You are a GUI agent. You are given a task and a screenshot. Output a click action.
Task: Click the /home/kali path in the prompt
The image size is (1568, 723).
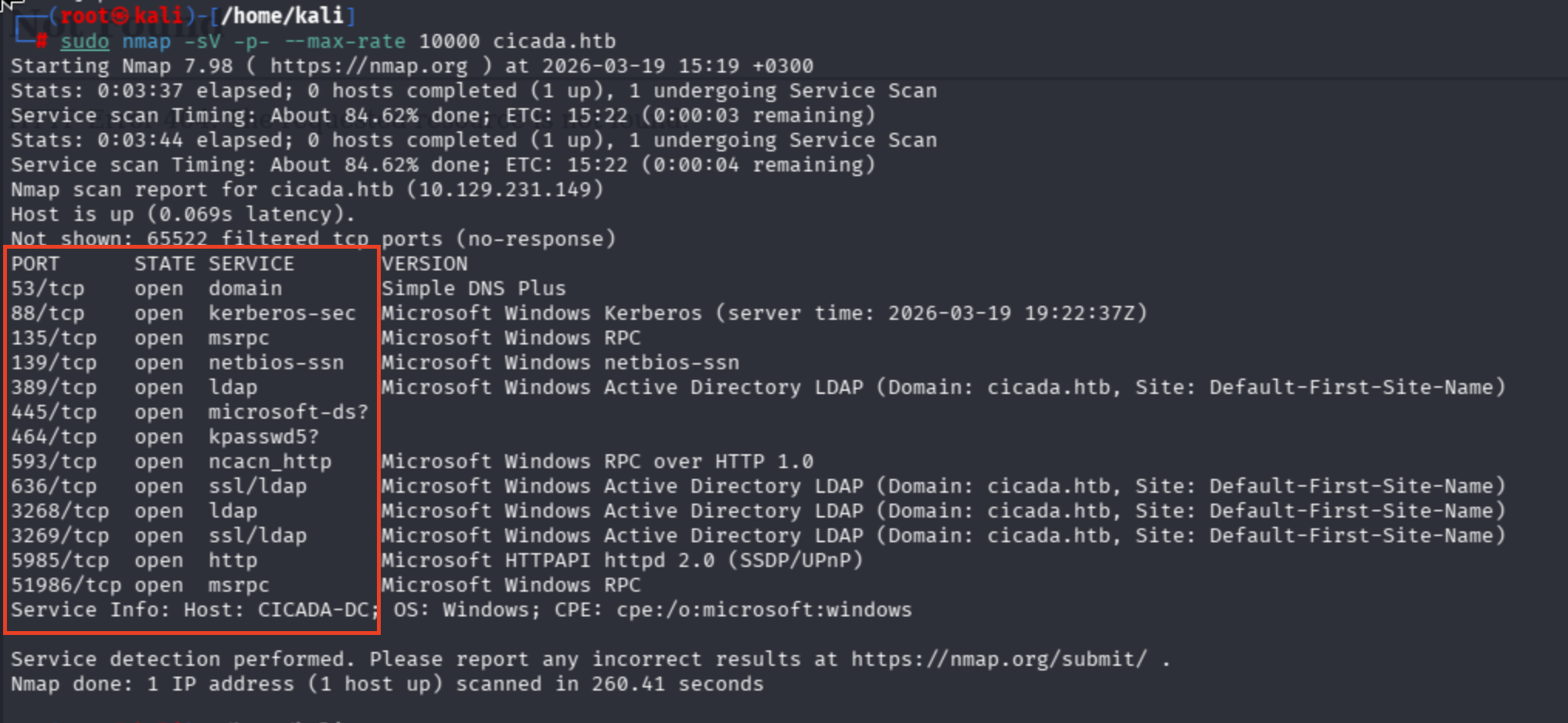click(283, 15)
